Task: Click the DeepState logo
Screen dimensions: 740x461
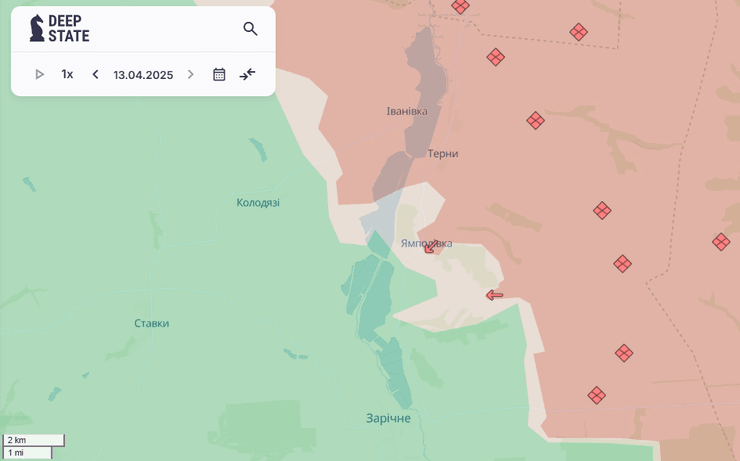Action: coord(59,29)
